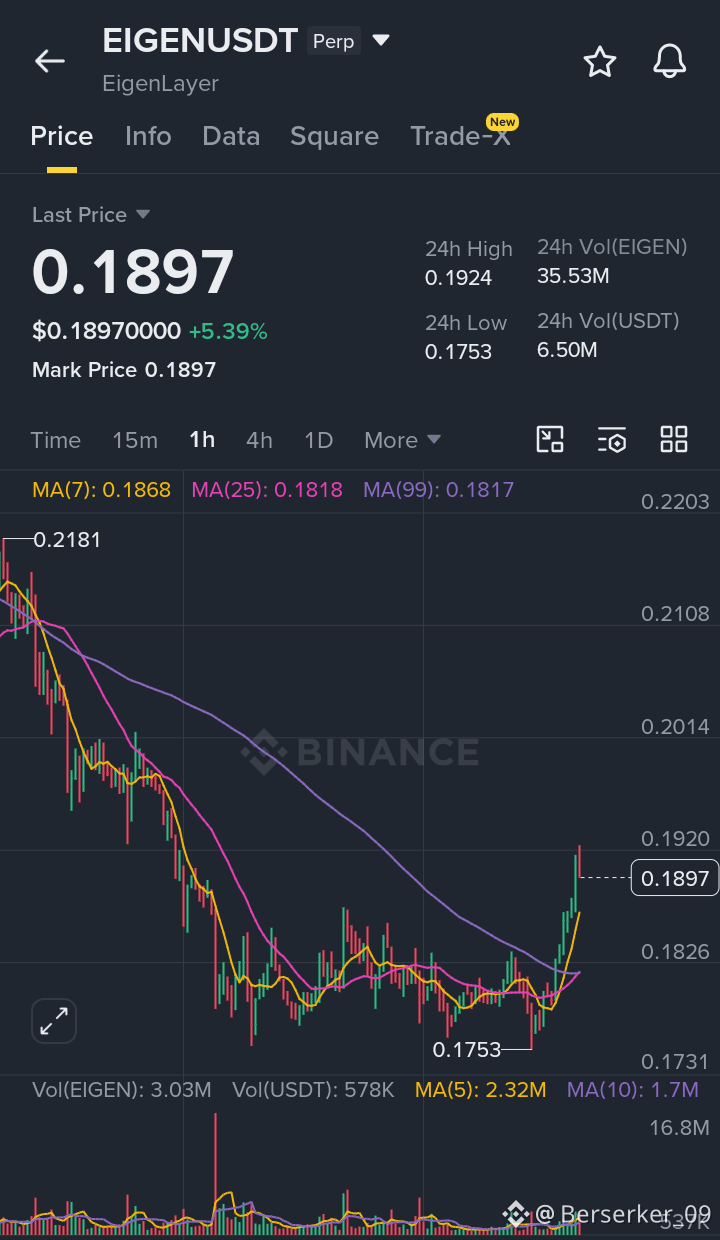
Task: Click the 0.2203 price axis label
Action: [x=676, y=502]
